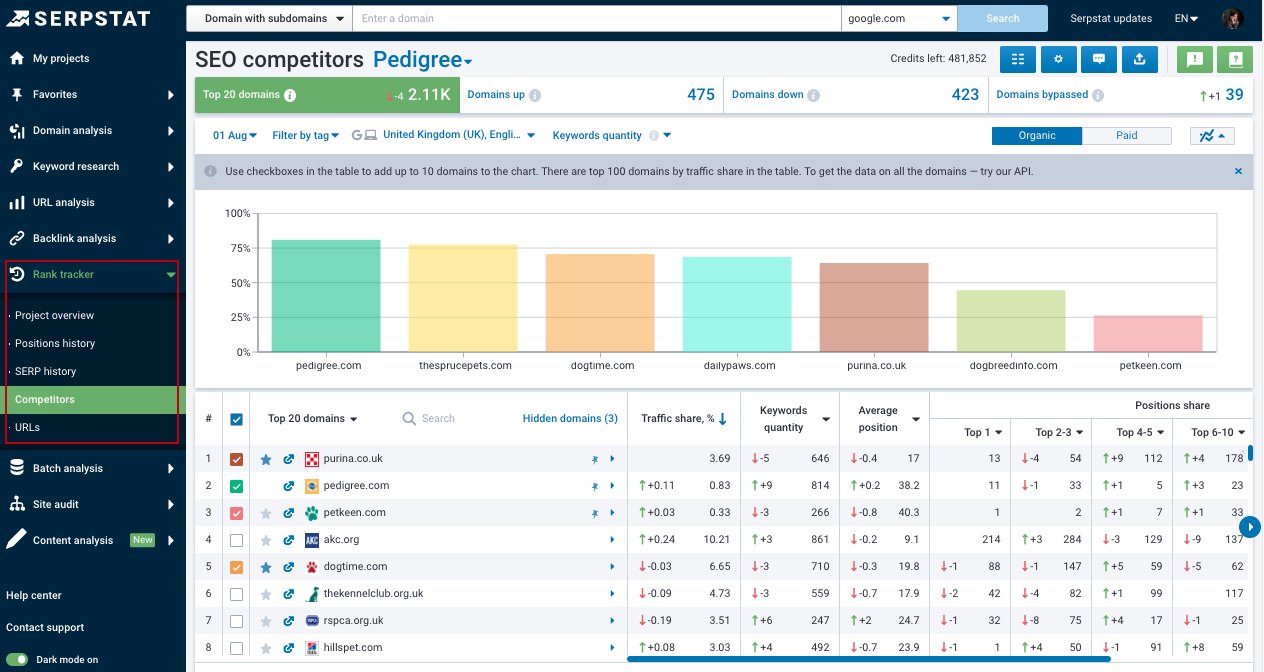
Task: Open SERP history menu item
Action: click(x=45, y=371)
